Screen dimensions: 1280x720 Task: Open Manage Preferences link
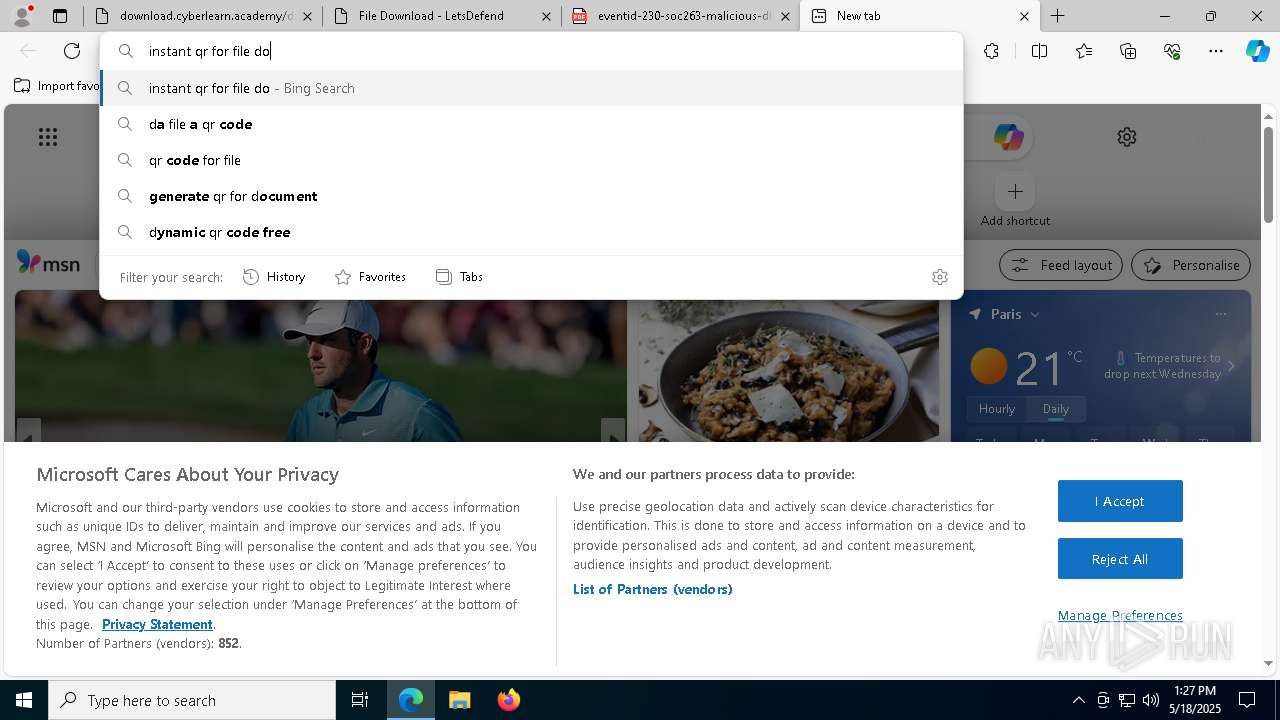[x=1120, y=615]
